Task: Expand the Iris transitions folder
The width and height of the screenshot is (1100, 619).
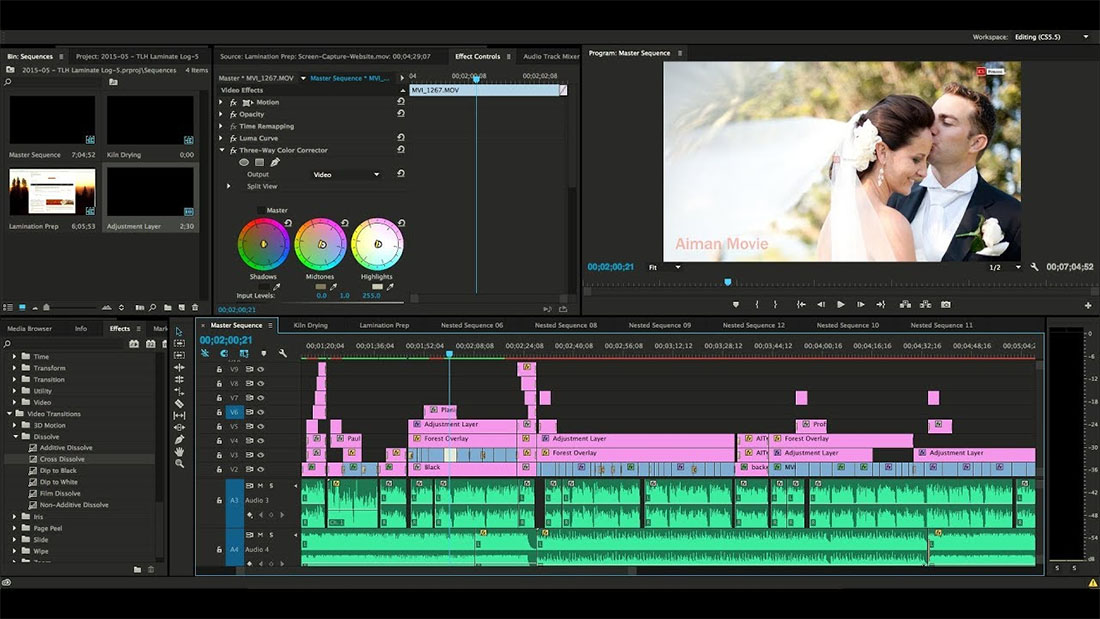Action: pos(15,517)
